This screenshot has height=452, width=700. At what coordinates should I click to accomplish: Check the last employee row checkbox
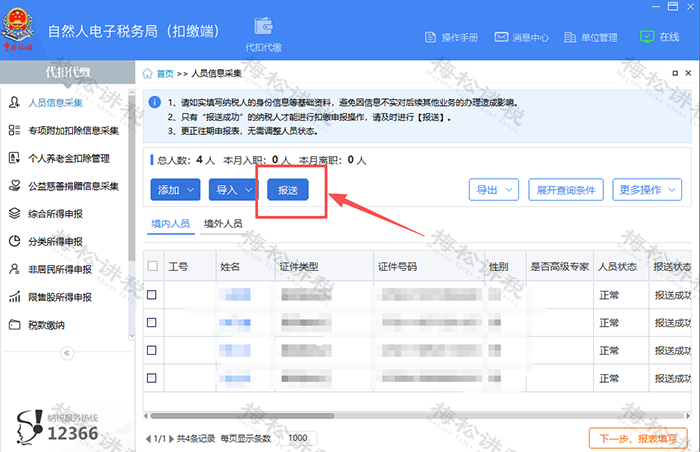tap(153, 378)
